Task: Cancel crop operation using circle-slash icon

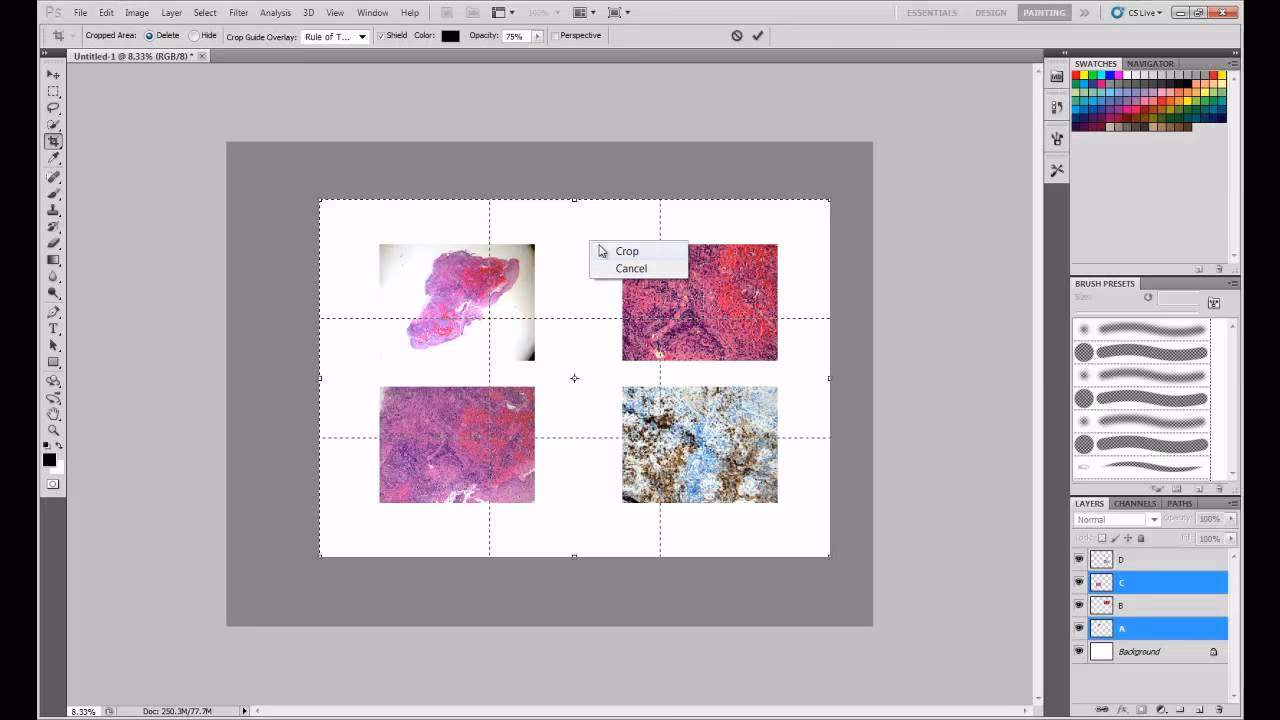Action: (737, 36)
